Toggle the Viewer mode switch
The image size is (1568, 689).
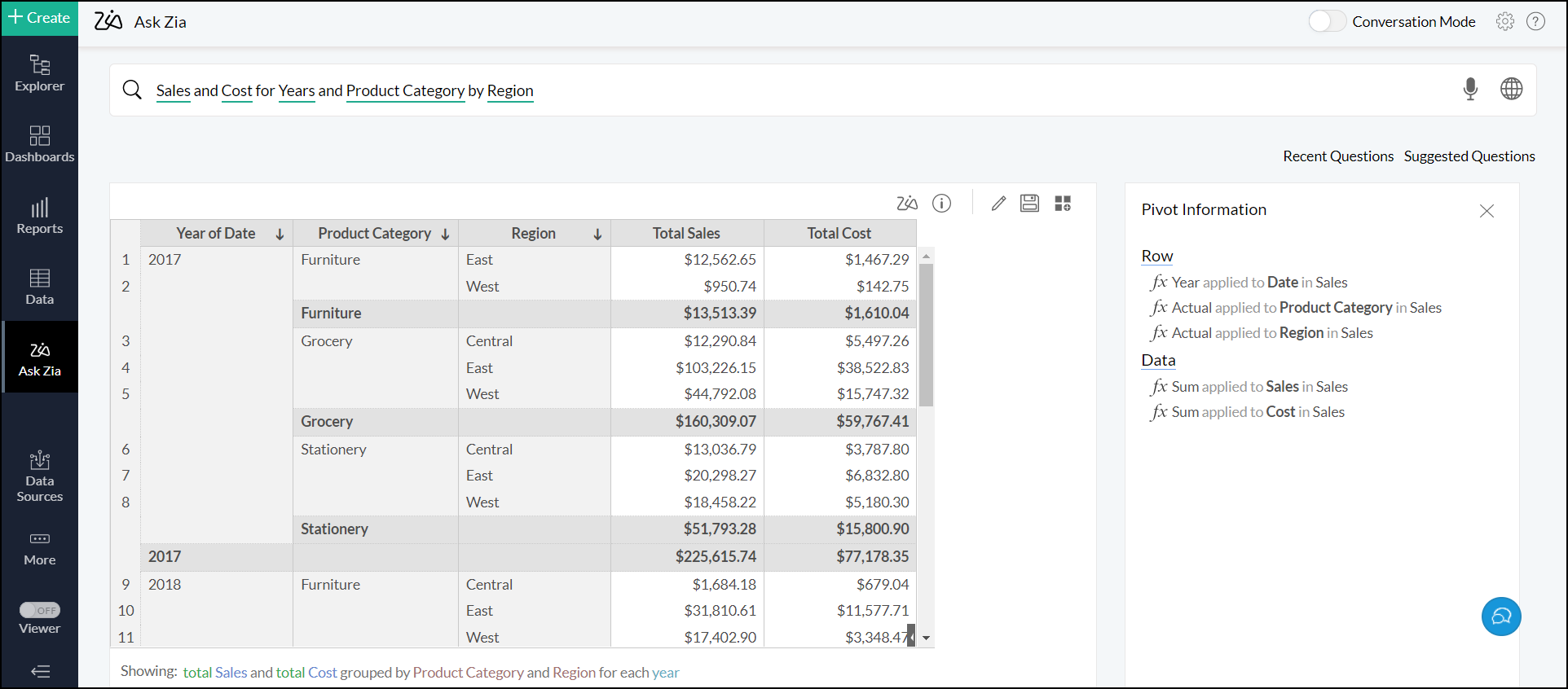click(40, 610)
